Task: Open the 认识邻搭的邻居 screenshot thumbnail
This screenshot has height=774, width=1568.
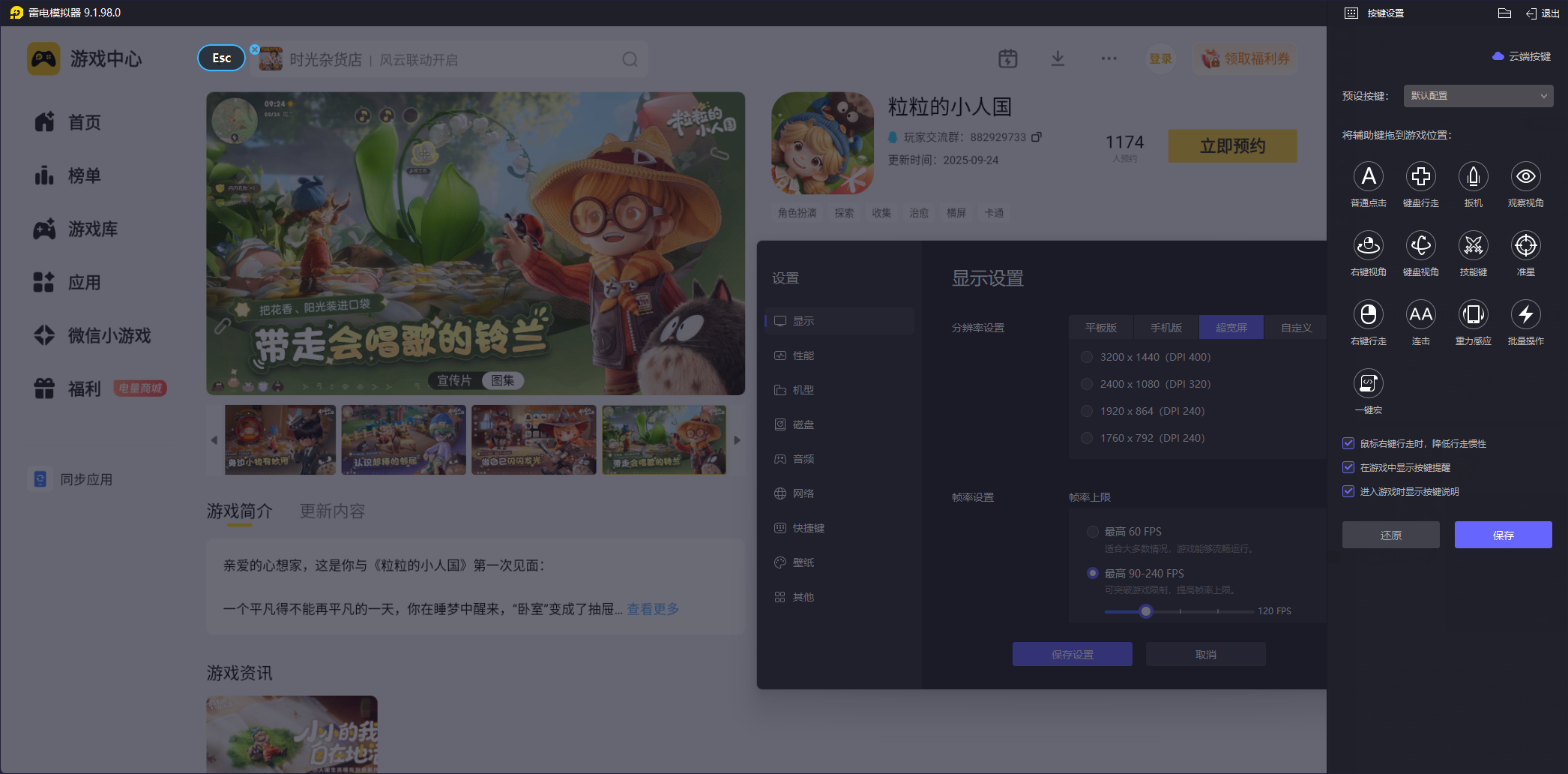Action: click(x=403, y=440)
